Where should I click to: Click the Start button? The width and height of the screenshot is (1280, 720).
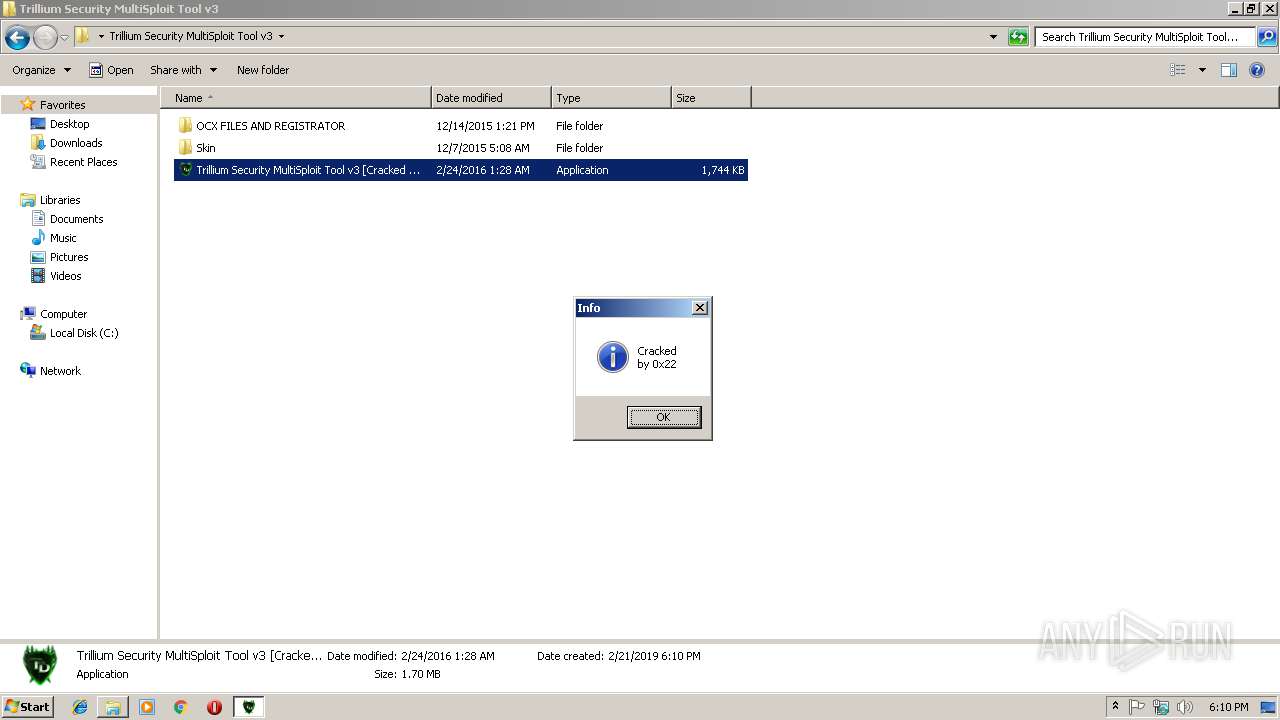[28, 707]
